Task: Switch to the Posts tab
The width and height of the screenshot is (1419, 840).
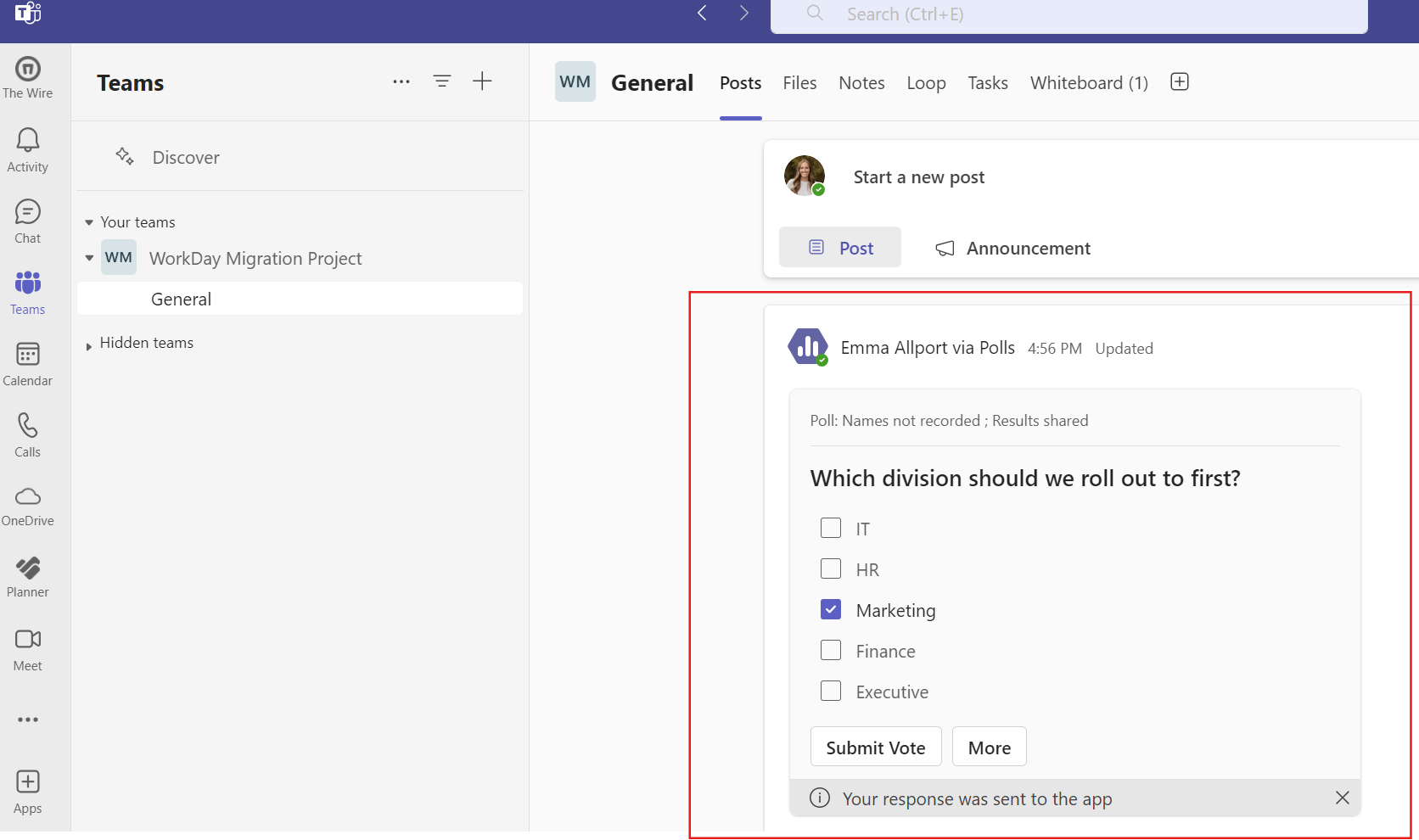Action: (741, 83)
